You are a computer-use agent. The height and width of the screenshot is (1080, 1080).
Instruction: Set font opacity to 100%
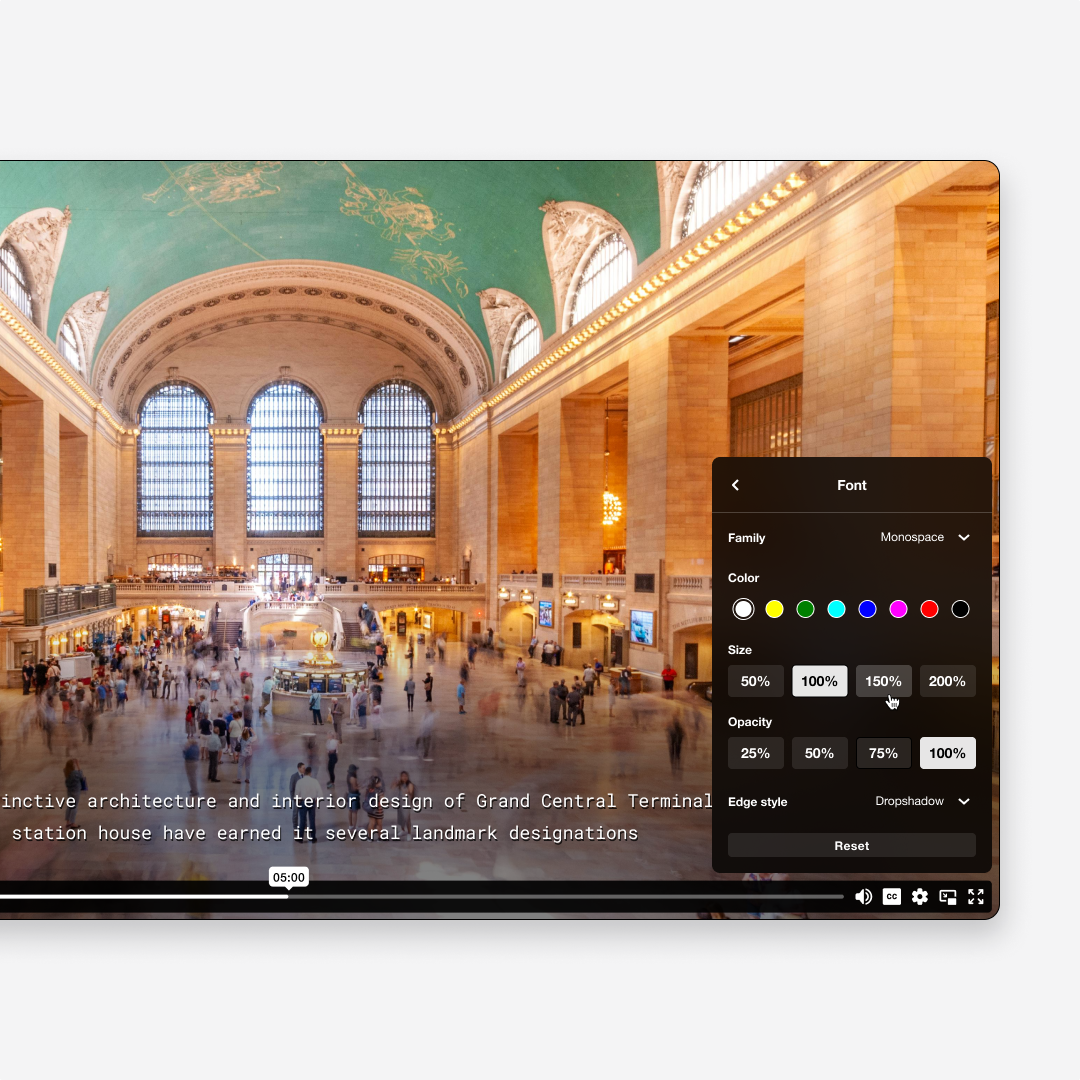pyautogui.click(x=948, y=753)
